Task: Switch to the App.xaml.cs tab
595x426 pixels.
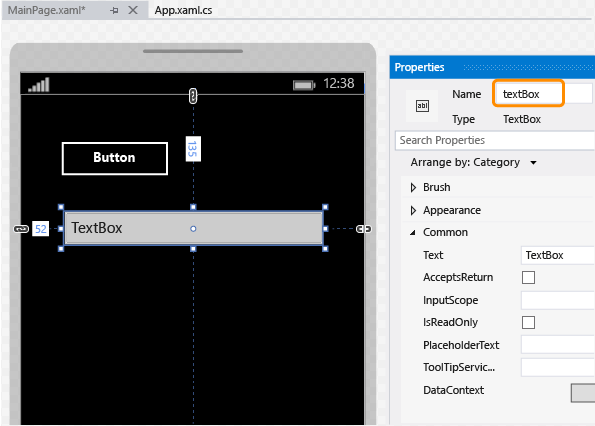Action: pyautogui.click(x=183, y=10)
